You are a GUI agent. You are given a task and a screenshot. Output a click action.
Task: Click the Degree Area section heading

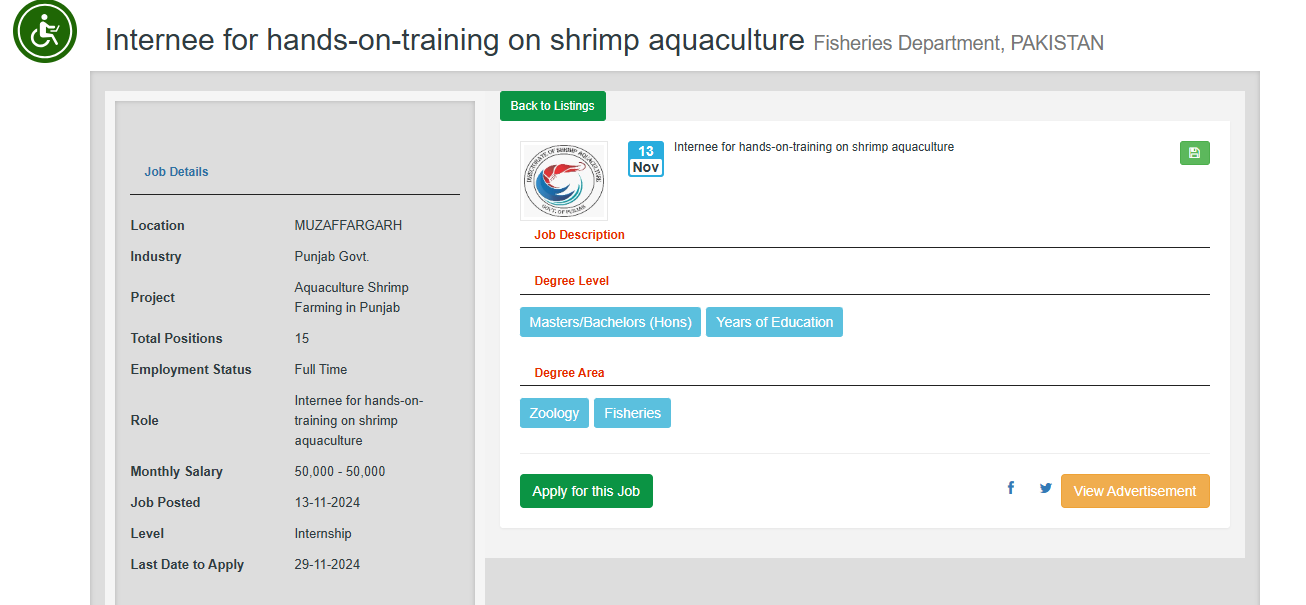pos(569,373)
